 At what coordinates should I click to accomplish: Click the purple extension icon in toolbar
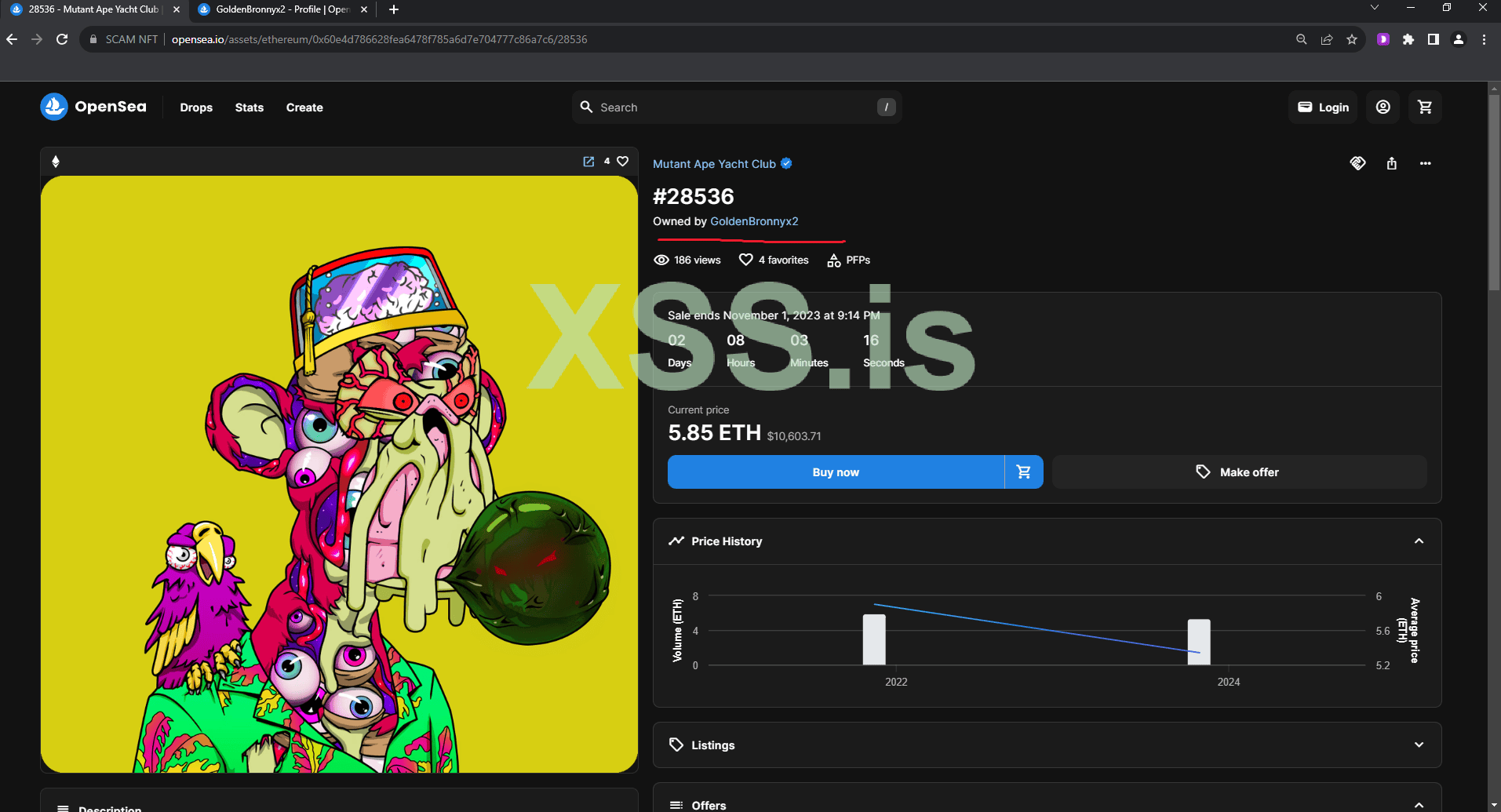(x=1383, y=39)
